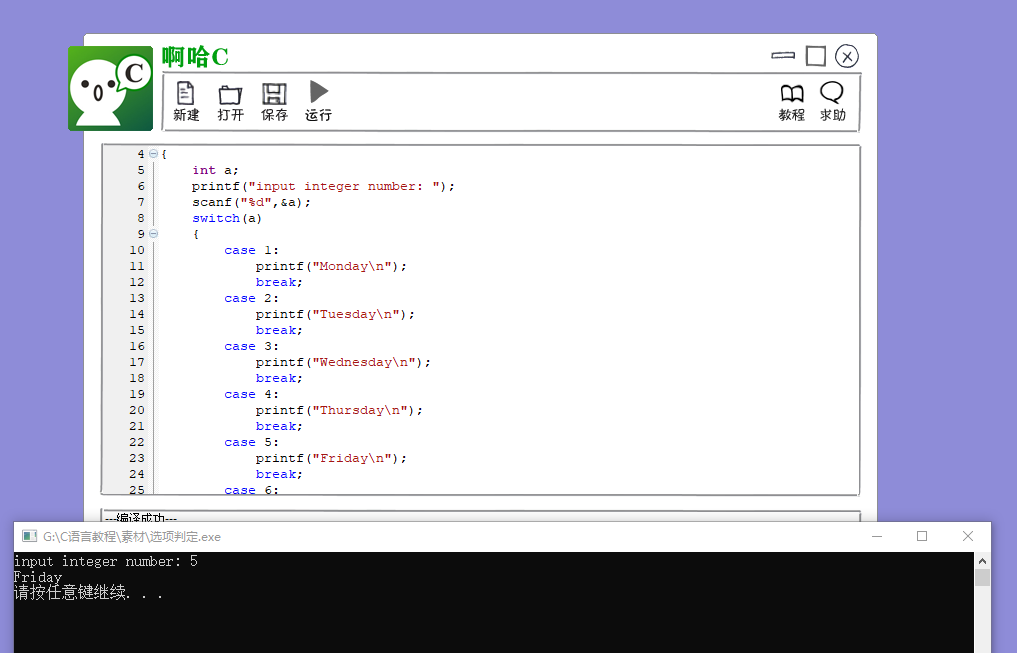Ask for help with 求助
The image size is (1017, 653).
click(832, 102)
